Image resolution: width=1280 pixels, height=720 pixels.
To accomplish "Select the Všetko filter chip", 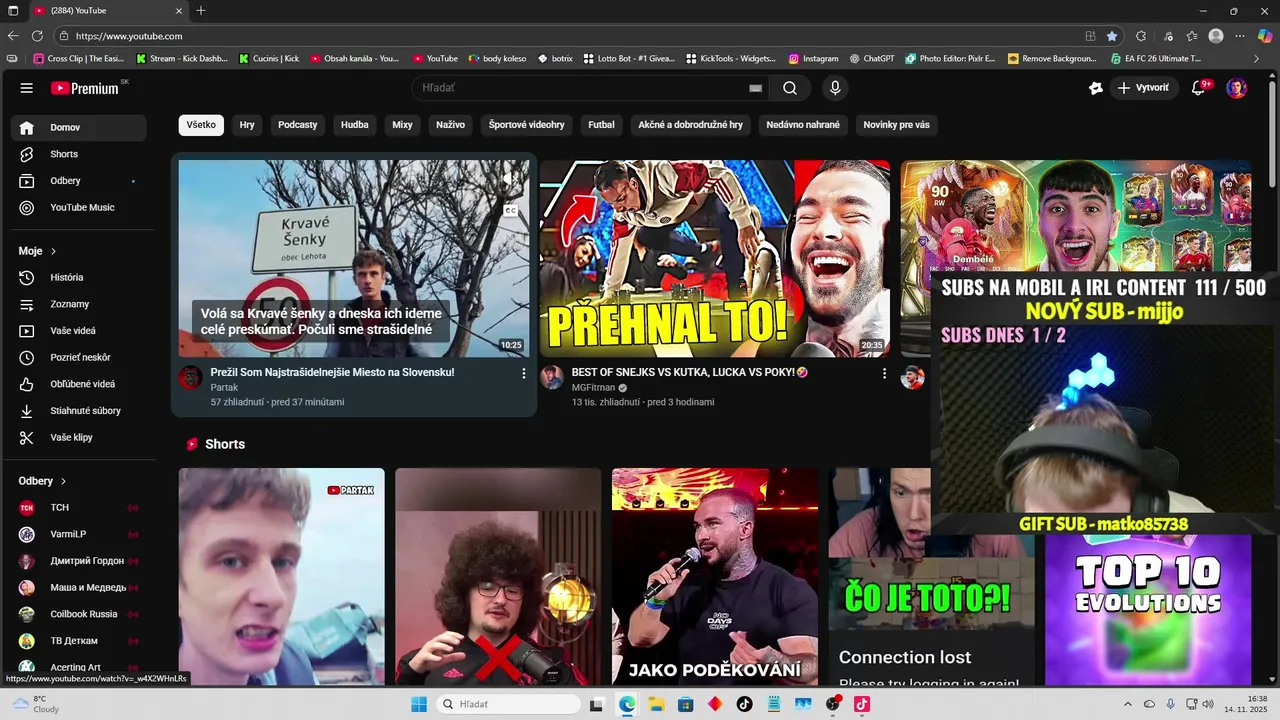I will pyautogui.click(x=201, y=125).
